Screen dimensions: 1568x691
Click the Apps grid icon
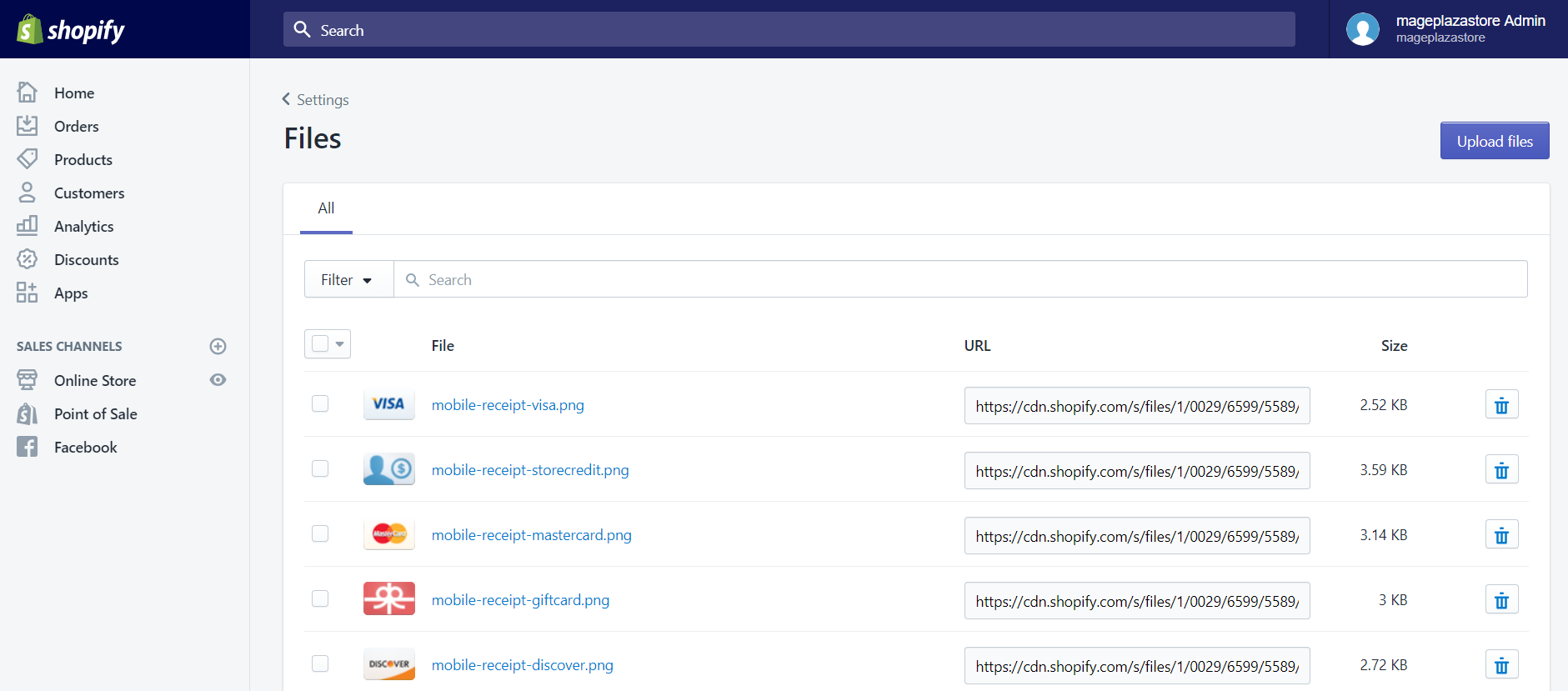pos(28,292)
